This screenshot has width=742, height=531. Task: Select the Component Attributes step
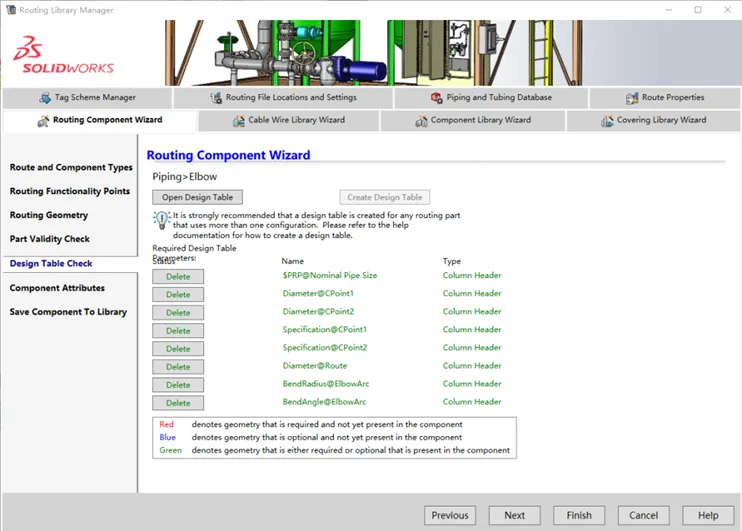[57, 288]
